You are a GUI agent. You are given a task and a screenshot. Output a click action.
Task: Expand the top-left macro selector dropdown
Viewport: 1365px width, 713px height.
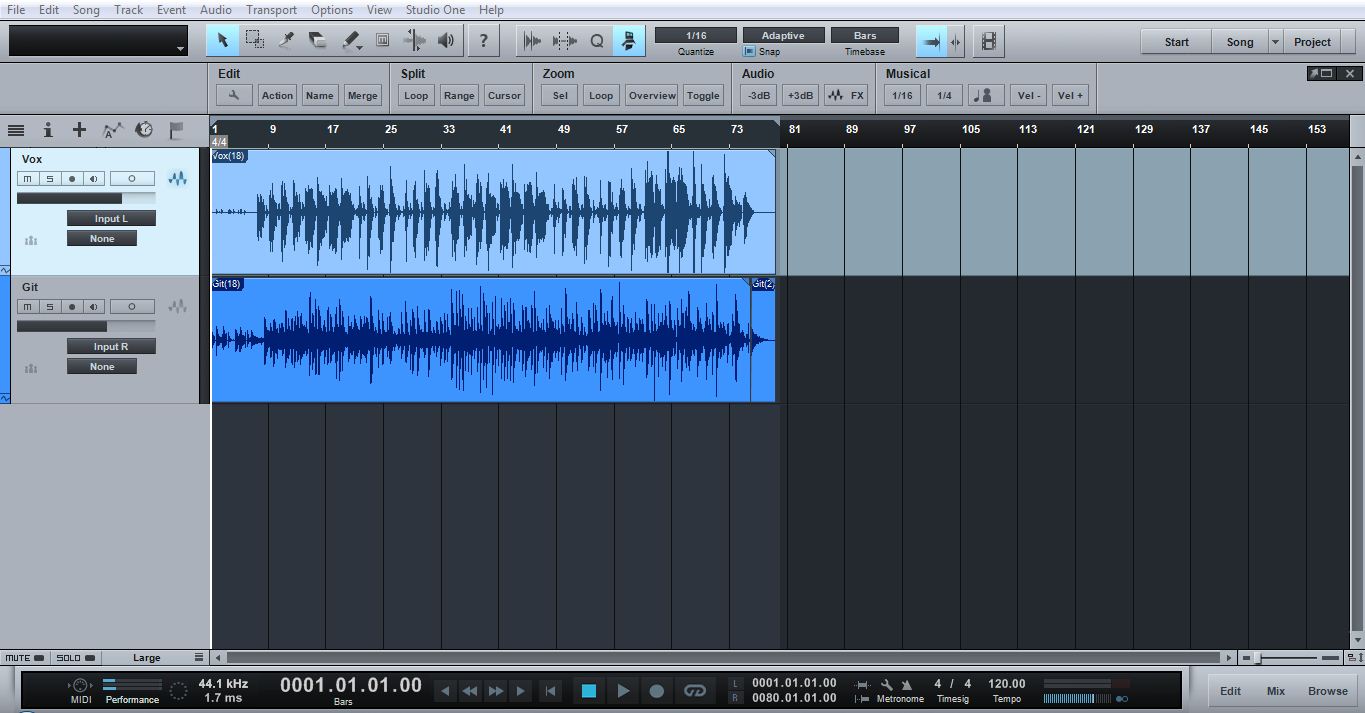[x=180, y=48]
